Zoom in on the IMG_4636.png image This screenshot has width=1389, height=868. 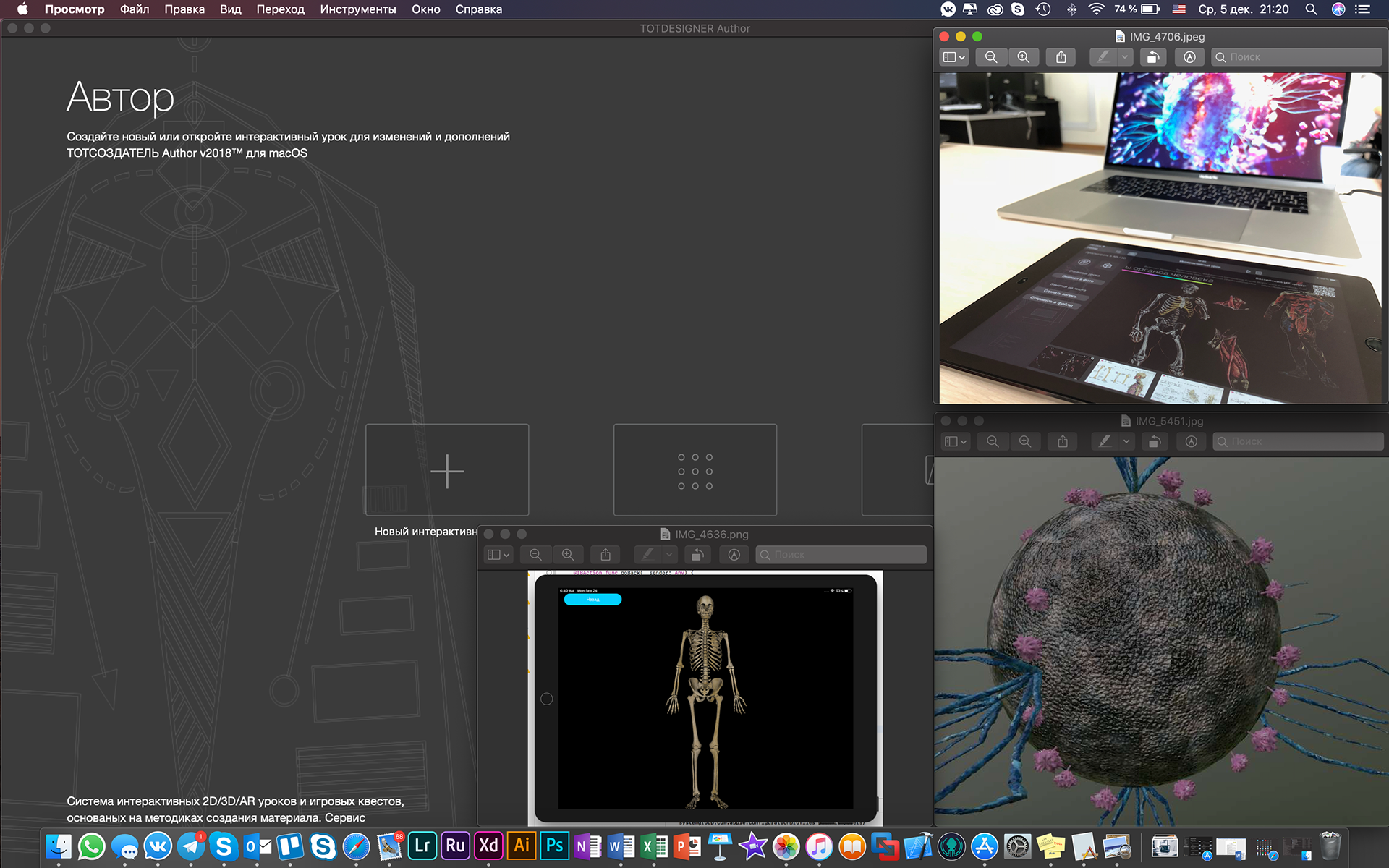pyautogui.click(x=568, y=555)
